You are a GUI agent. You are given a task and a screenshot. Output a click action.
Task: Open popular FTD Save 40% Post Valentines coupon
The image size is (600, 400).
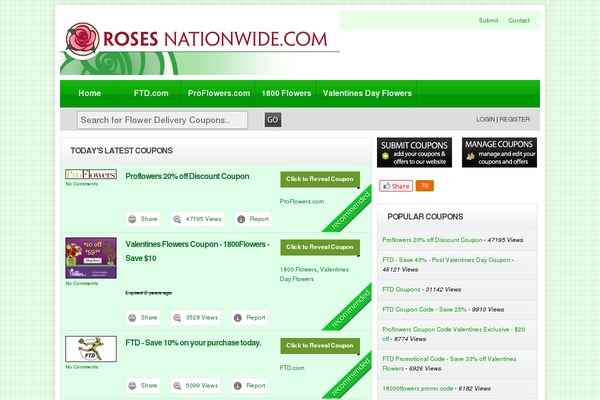coord(446,260)
